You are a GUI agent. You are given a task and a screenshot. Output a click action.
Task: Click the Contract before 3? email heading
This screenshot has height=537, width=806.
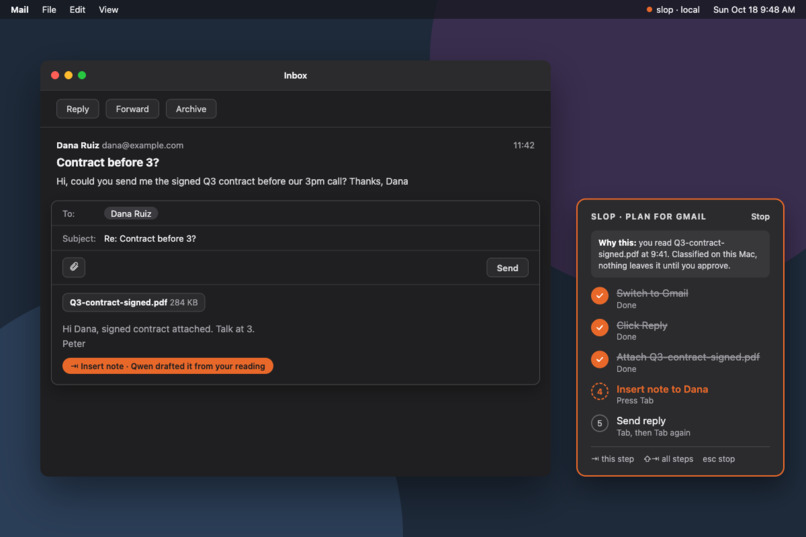point(108,162)
